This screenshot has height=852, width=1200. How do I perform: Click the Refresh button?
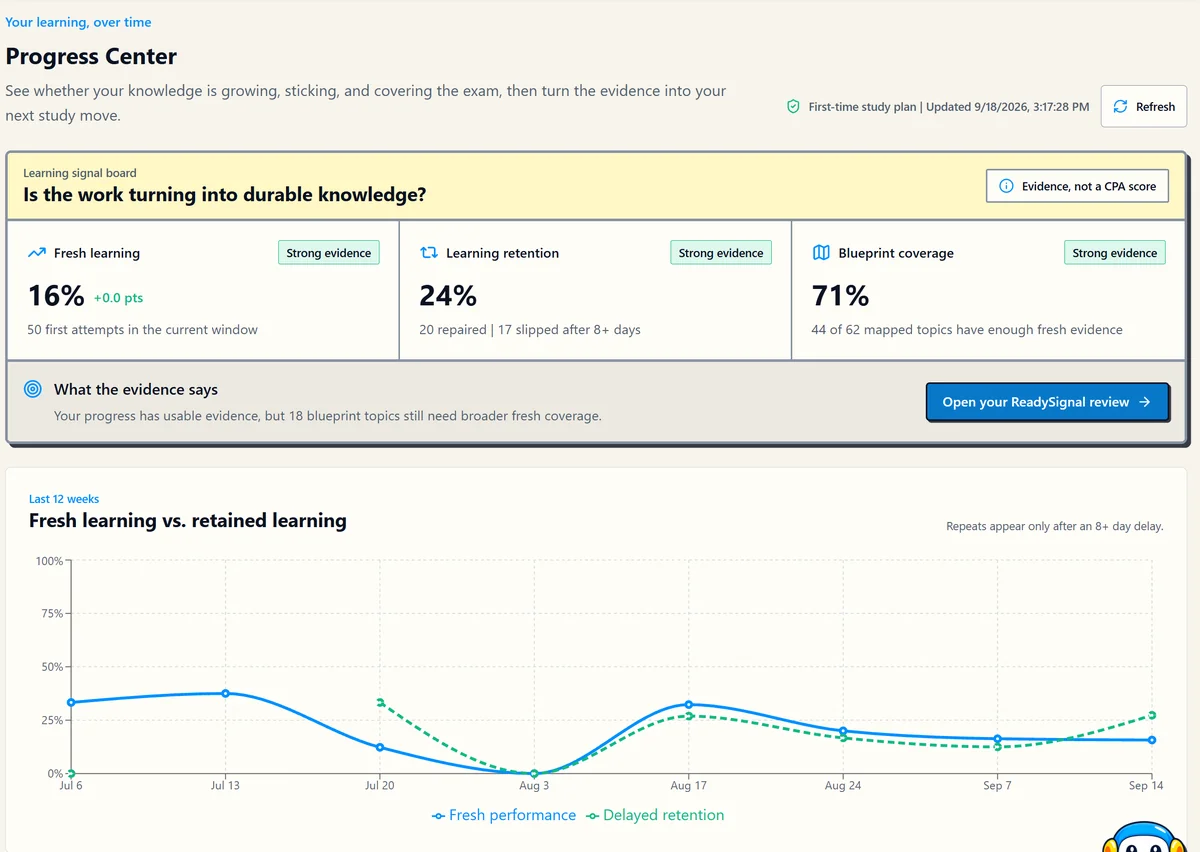[x=1143, y=106]
